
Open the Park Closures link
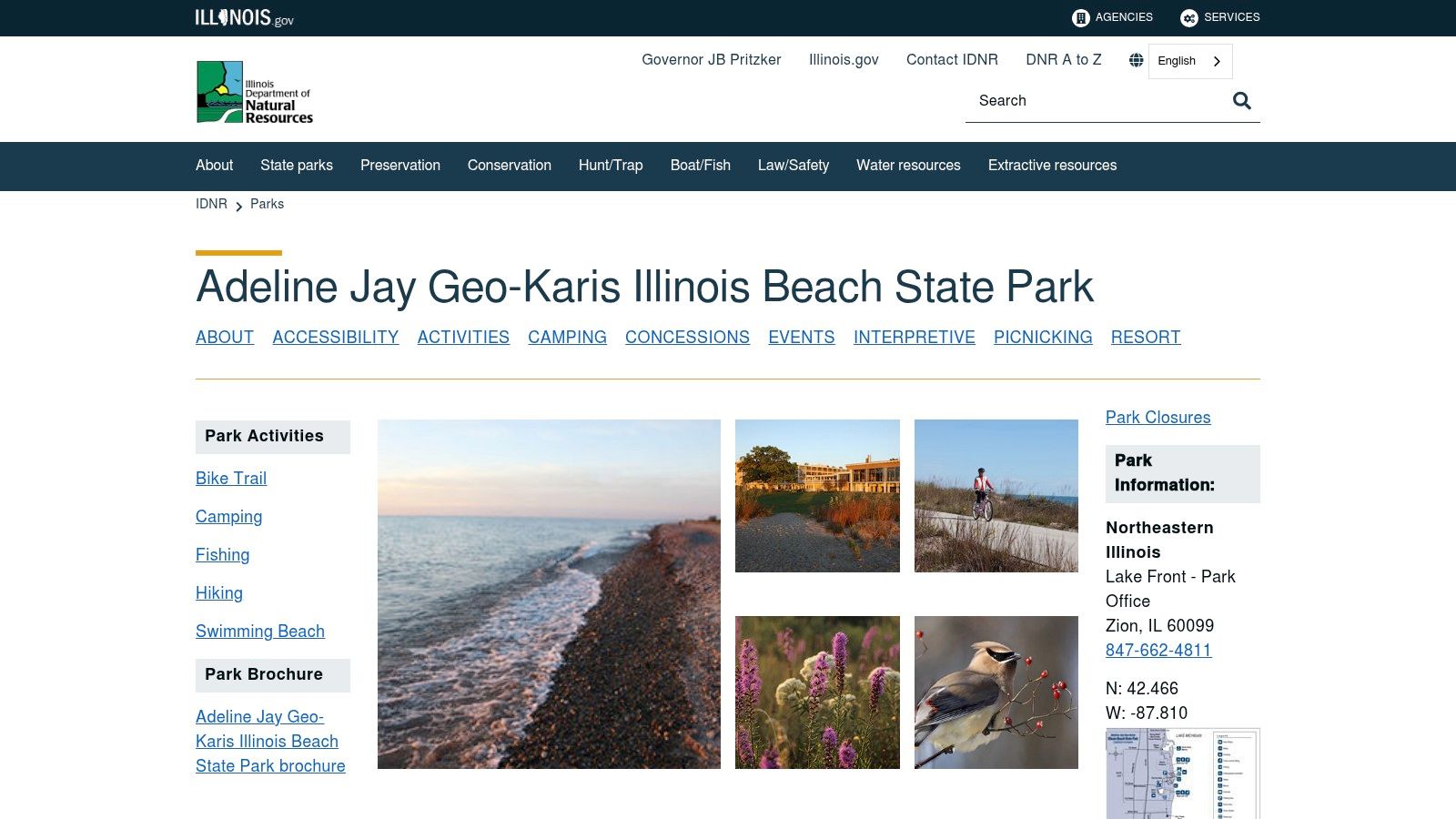1158,418
